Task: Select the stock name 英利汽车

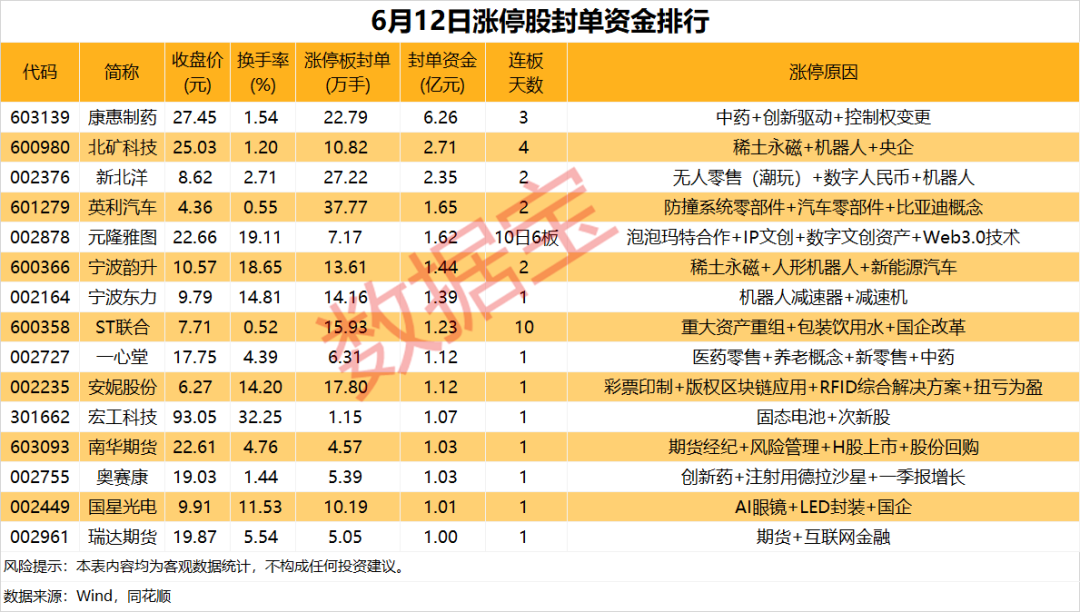Action: [122, 207]
